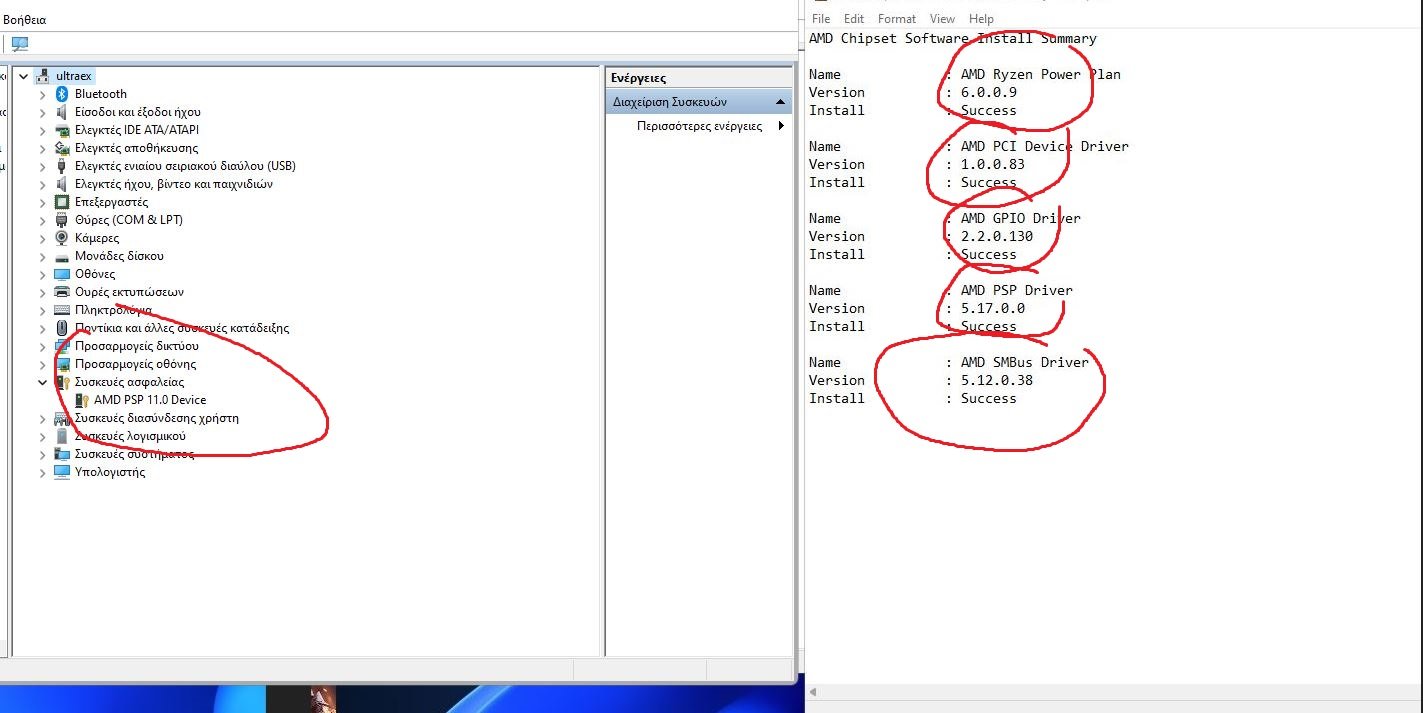Click the ultraex root computer icon

coord(43,76)
